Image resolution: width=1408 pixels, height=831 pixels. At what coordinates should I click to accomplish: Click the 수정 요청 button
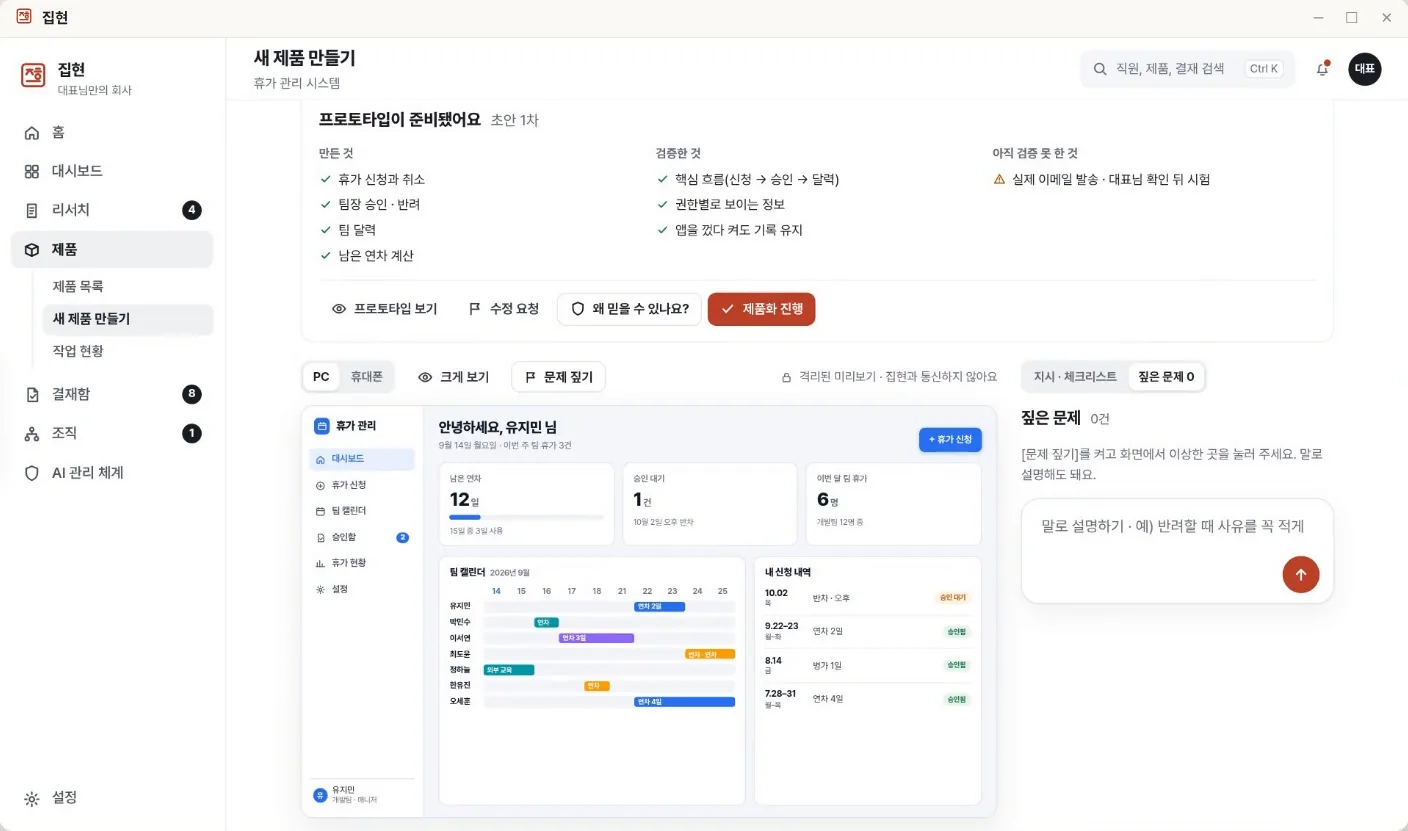504,309
